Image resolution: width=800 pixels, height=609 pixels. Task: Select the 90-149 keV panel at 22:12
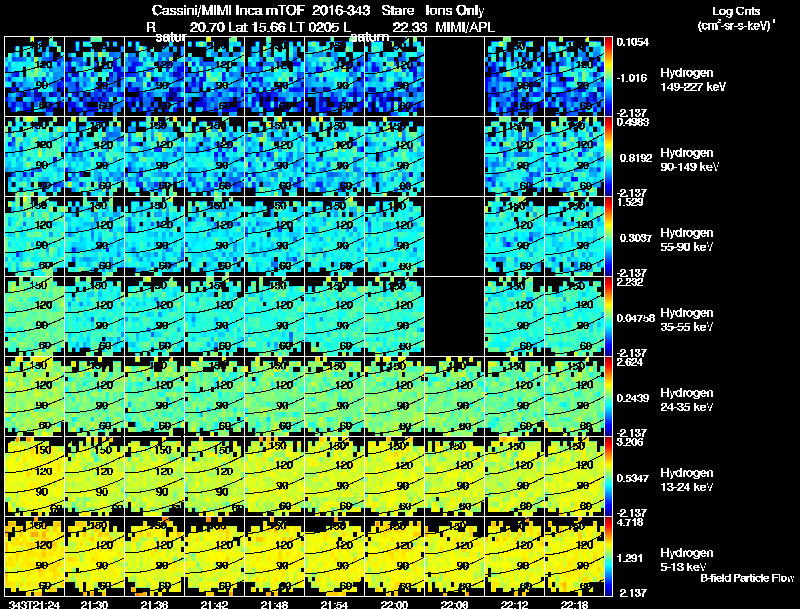[x=514, y=156]
